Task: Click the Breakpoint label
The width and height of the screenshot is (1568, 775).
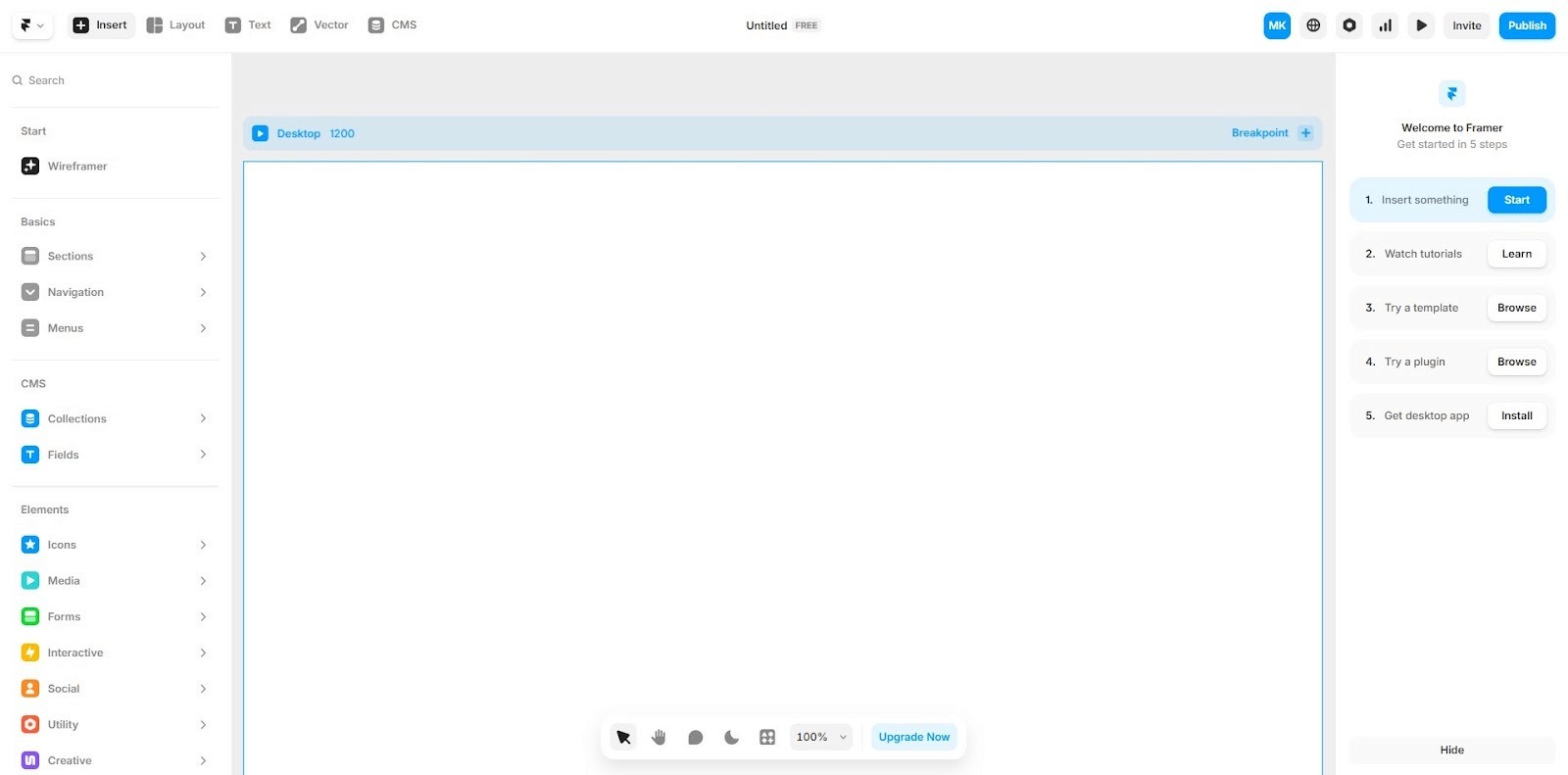Action: tap(1260, 133)
